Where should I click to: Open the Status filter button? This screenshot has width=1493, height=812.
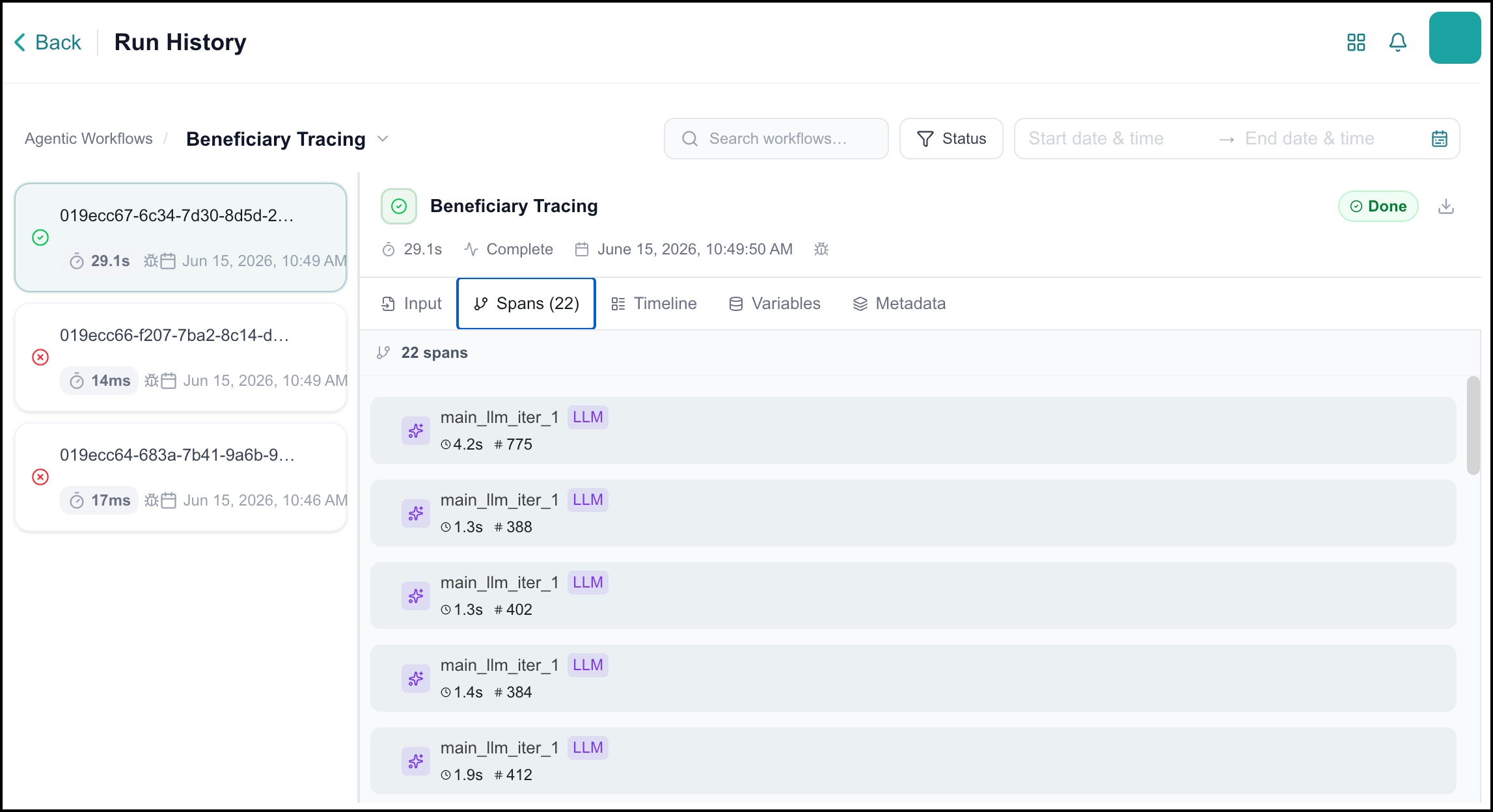[952, 139]
